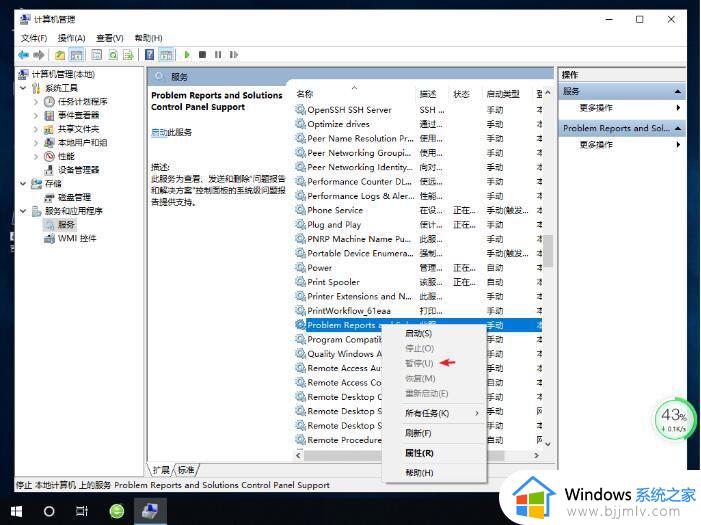This screenshot has width=701, height=525.
Task: Open the green browser taskbar icon
Action: click(x=117, y=511)
